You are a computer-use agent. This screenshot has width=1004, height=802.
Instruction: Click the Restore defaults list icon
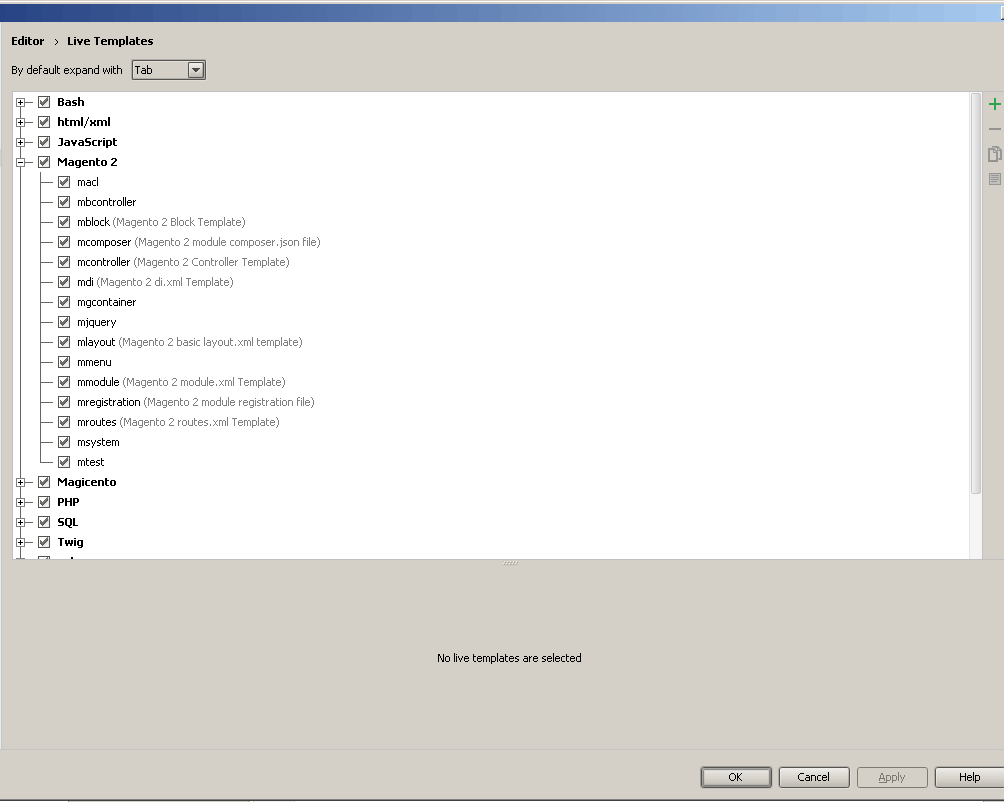(x=994, y=179)
